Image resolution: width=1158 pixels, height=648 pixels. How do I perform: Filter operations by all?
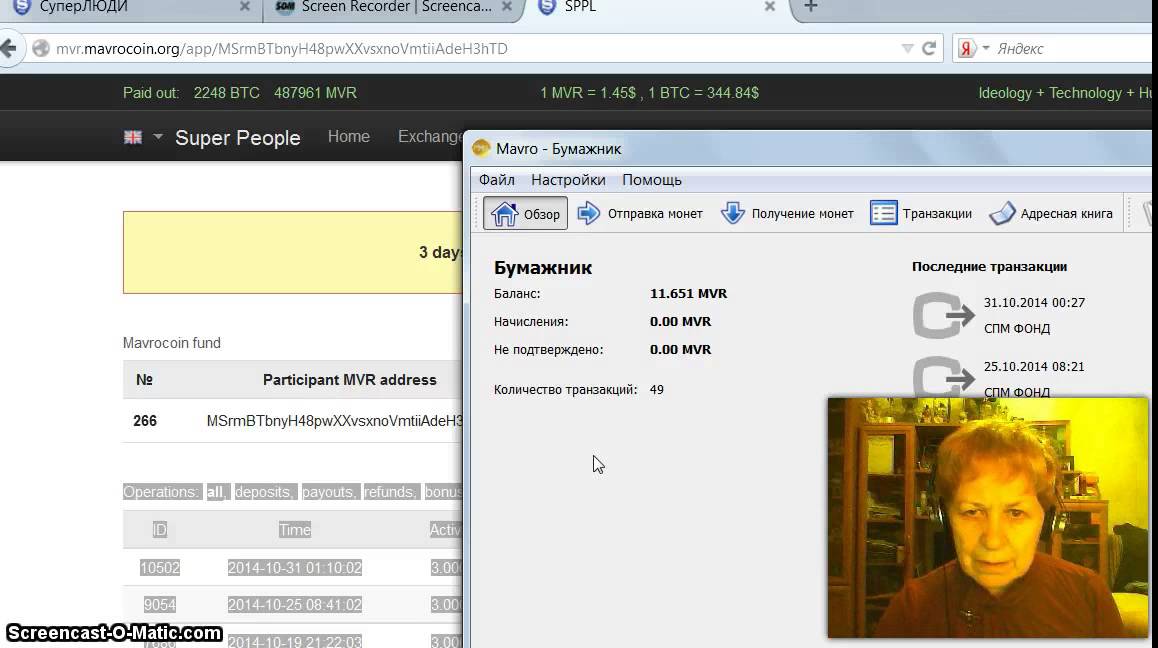tap(216, 492)
